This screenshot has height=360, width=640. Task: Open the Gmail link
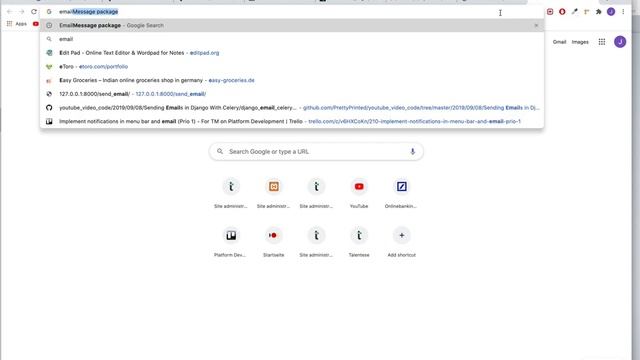[559, 42]
